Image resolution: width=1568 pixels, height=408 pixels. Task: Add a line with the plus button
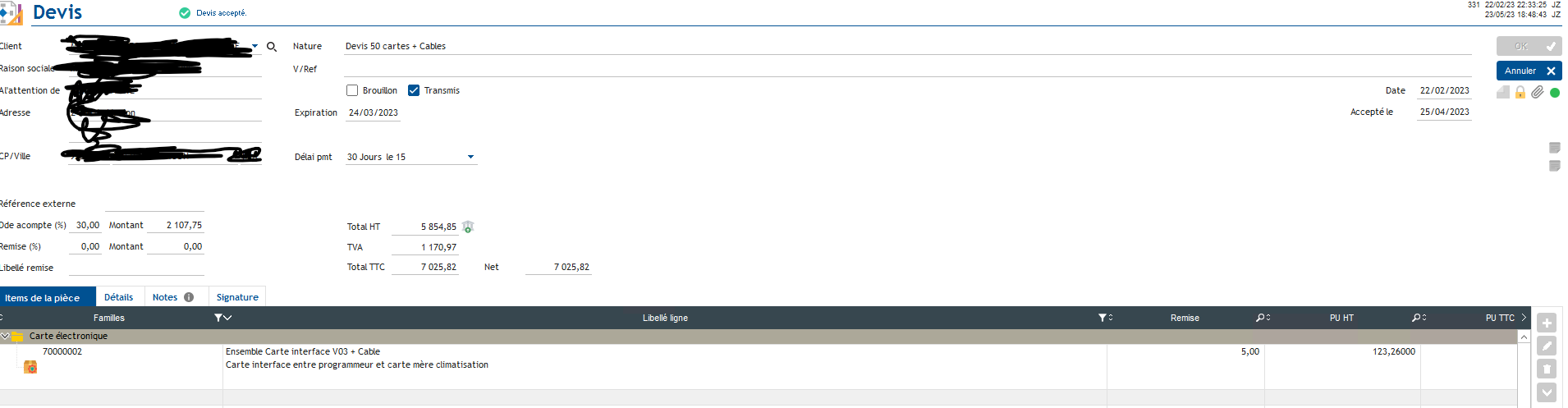point(1546,323)
